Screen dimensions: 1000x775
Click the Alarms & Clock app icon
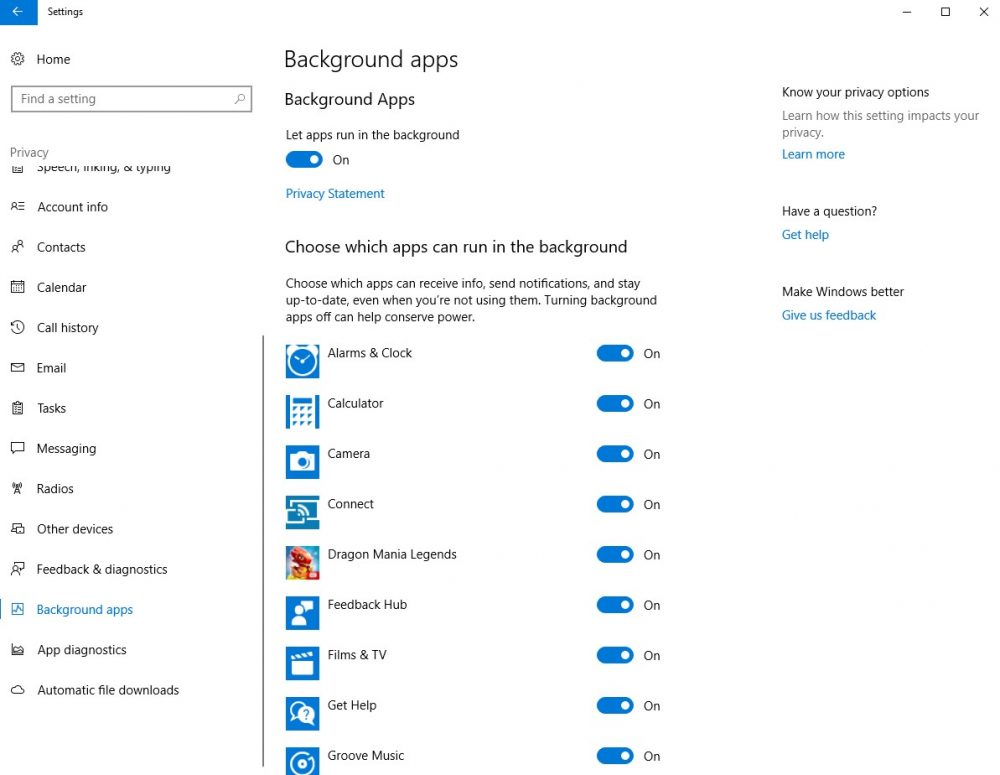(302, 361)
